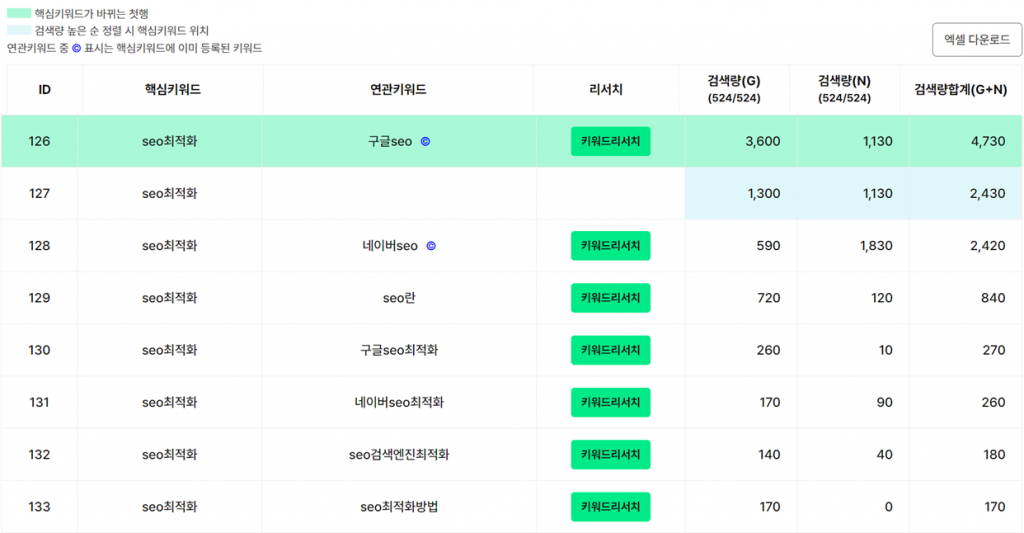The height and width of the screenshot is (533, 1024).
Task: Select the 핵심키워드 column header
Action: (x=172, y=89)
